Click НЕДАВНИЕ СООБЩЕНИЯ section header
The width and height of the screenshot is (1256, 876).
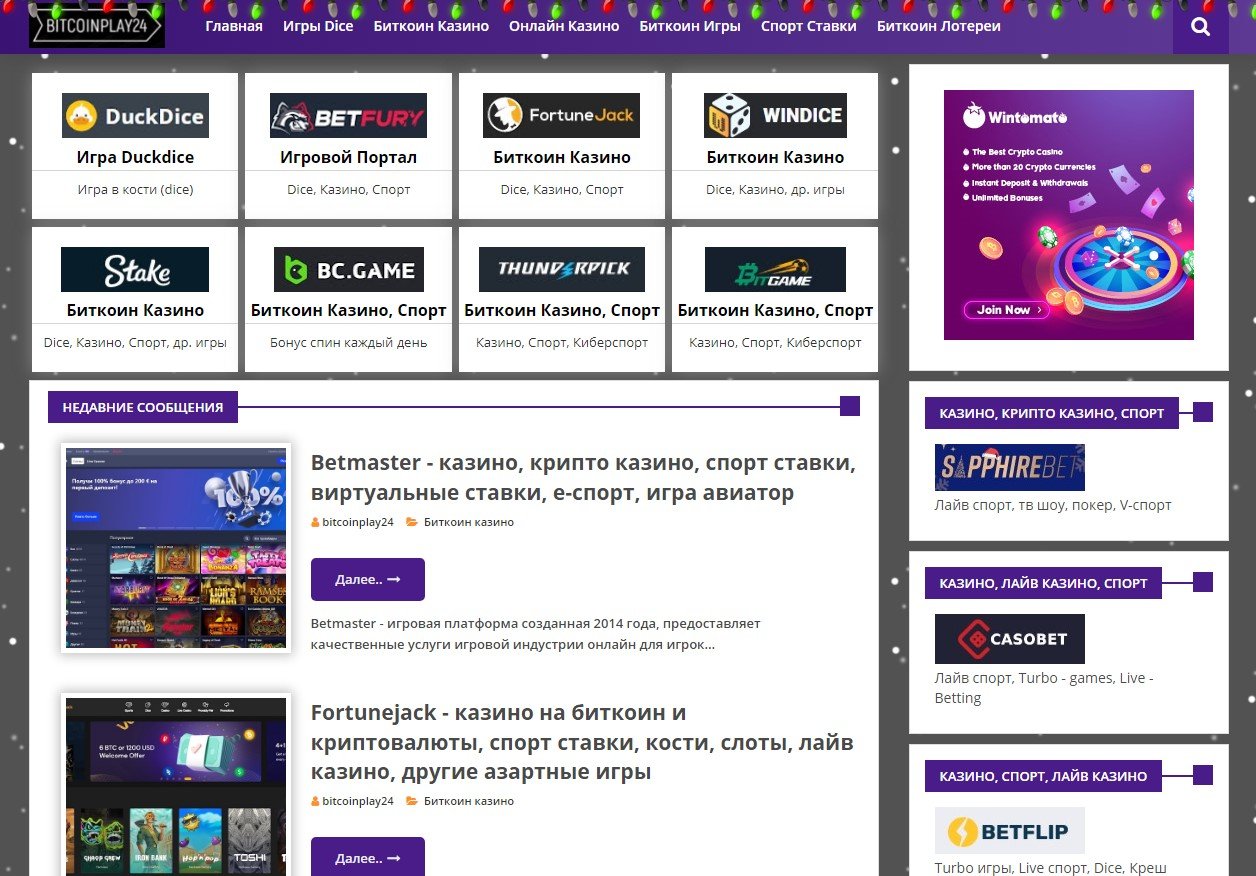click(143, 407)
